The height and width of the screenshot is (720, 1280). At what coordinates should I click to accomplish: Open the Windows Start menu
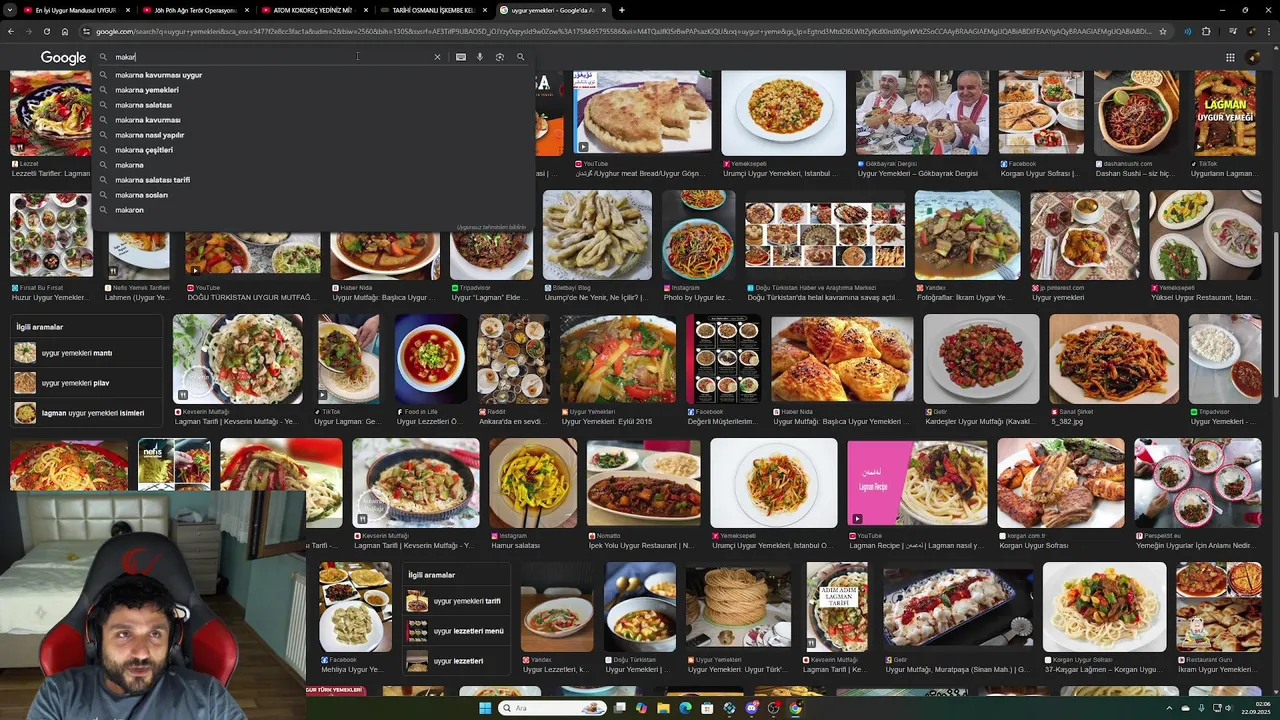[485, 708]
